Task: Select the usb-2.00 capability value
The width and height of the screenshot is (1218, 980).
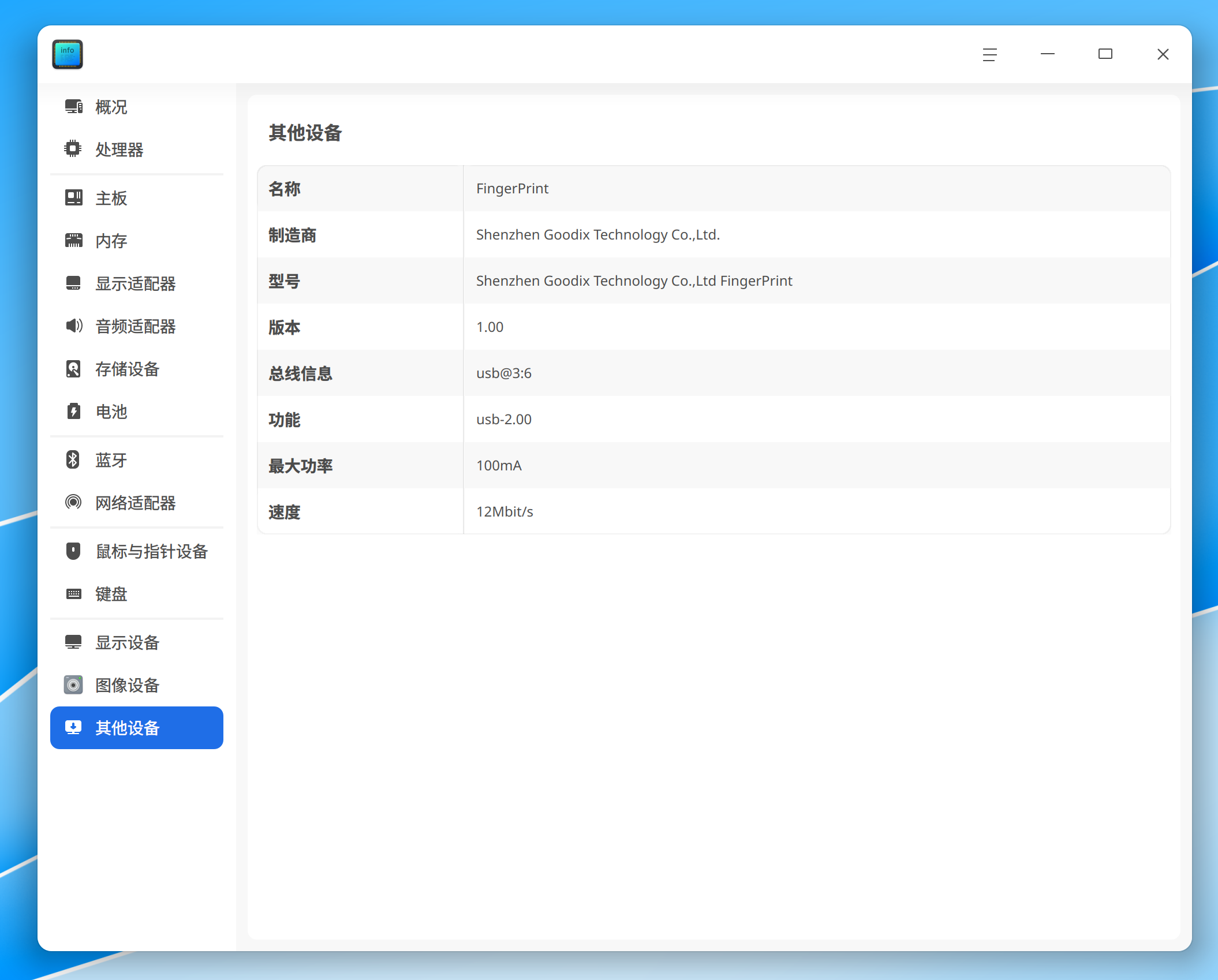Action: (504, 420)
